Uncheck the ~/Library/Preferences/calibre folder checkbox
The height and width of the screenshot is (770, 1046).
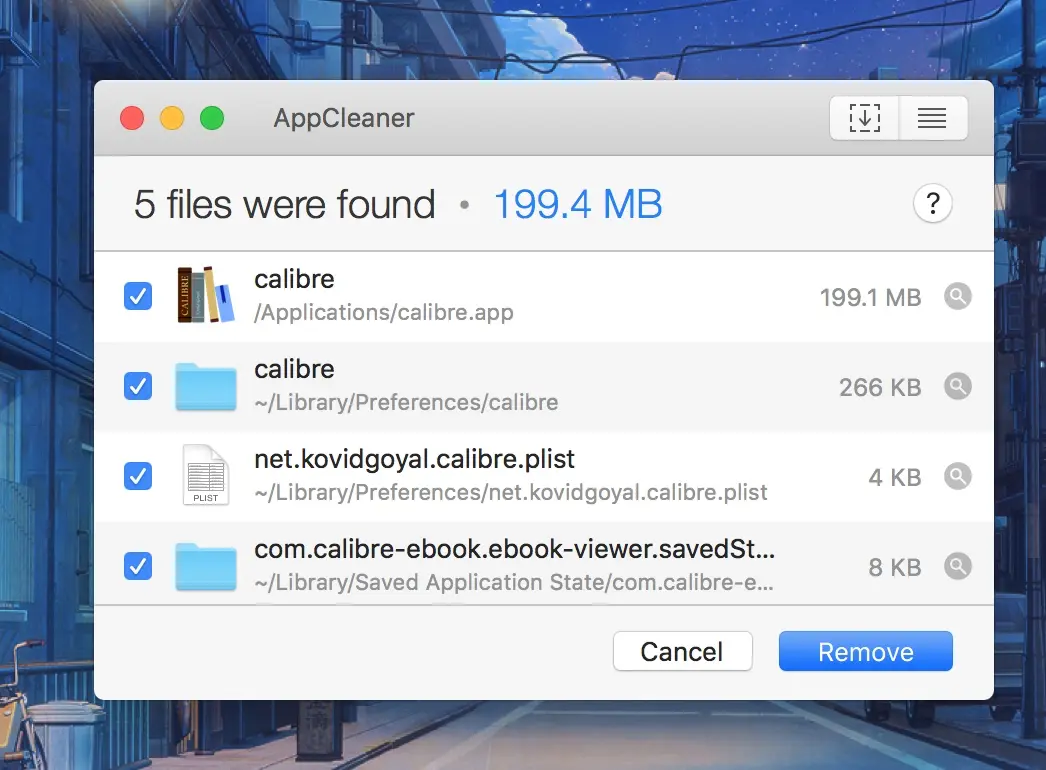click(138, 386)
